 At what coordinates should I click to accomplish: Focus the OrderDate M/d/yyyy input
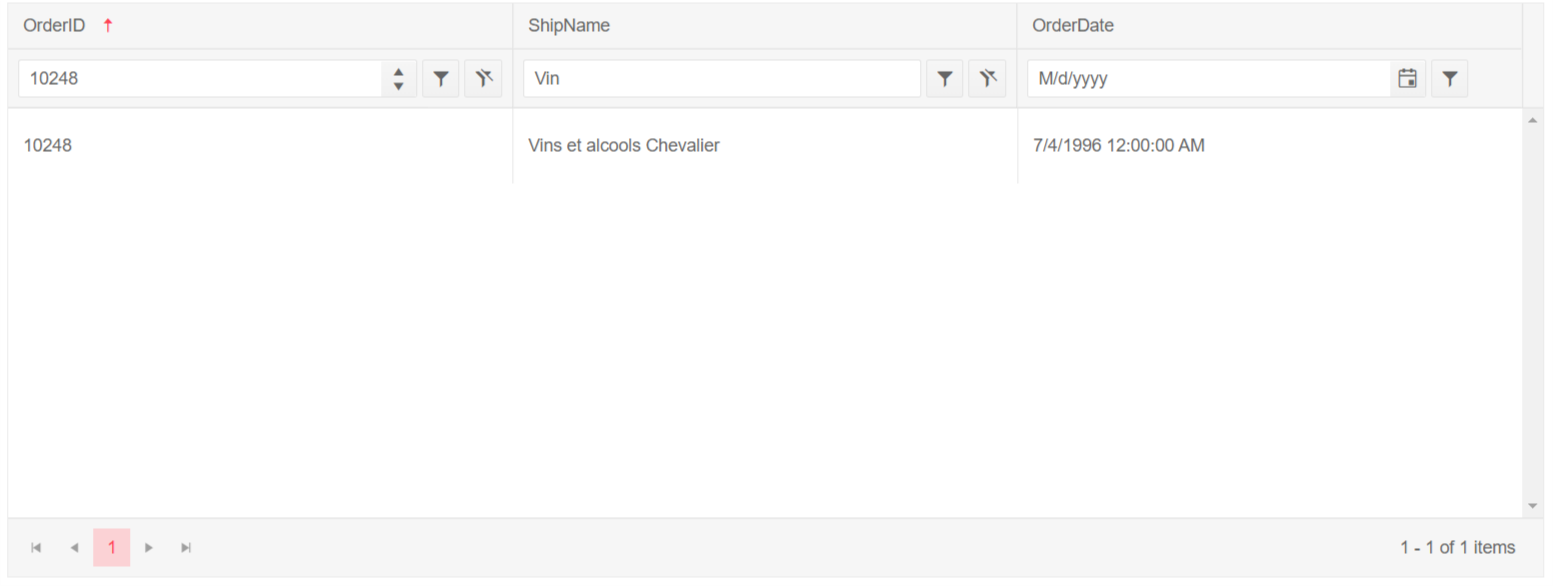pos(1208,78)
